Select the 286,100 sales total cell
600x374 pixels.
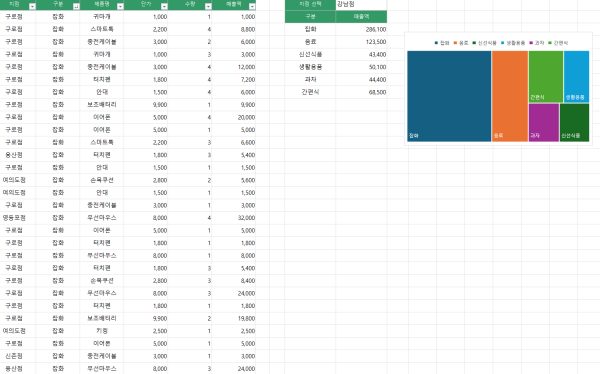click(x=361, y=29)
